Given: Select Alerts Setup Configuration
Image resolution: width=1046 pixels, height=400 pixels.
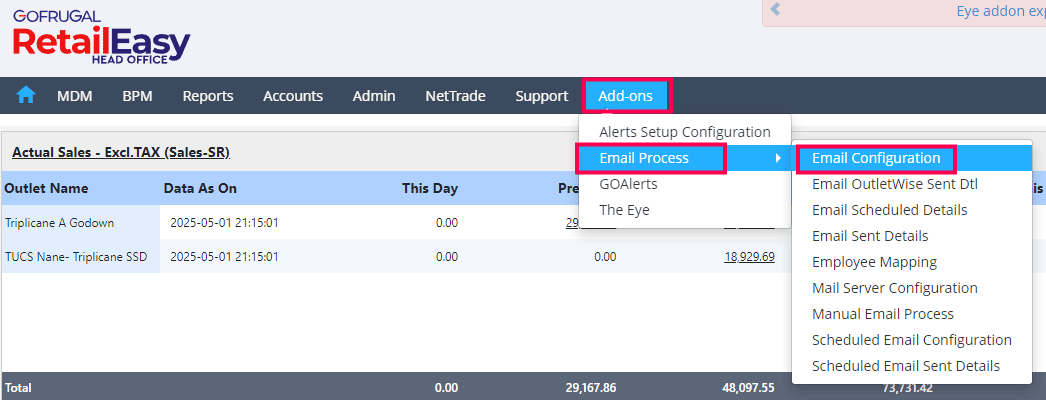Looking at the screenshot, I should coord(685,132).
